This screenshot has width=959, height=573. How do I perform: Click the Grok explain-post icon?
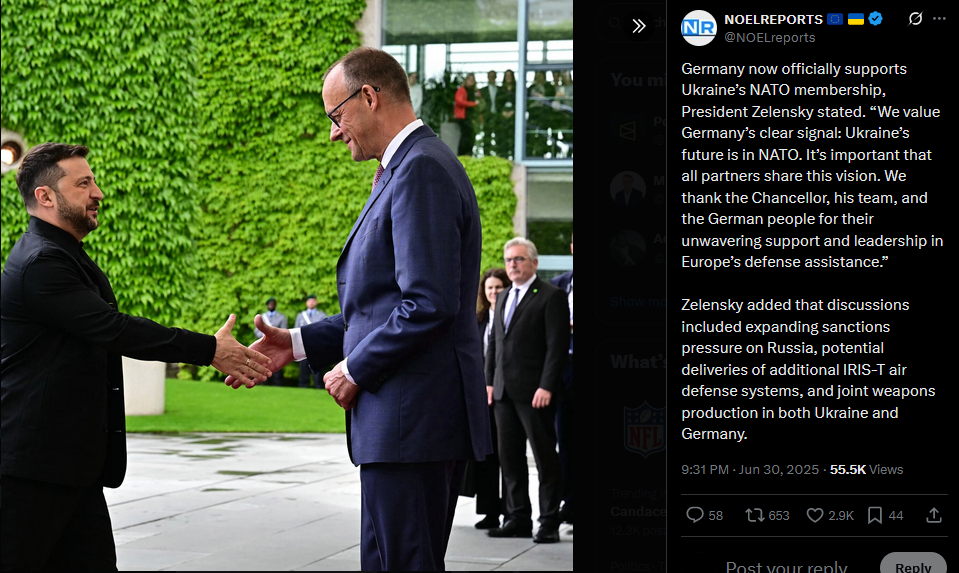point(915,19)
